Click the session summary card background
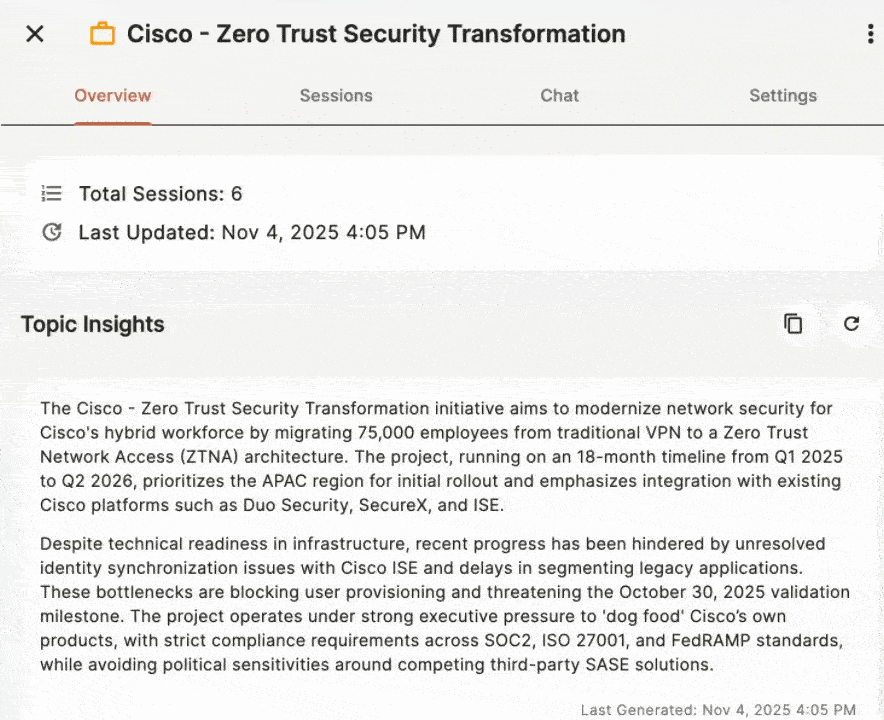 coord(650,212)
